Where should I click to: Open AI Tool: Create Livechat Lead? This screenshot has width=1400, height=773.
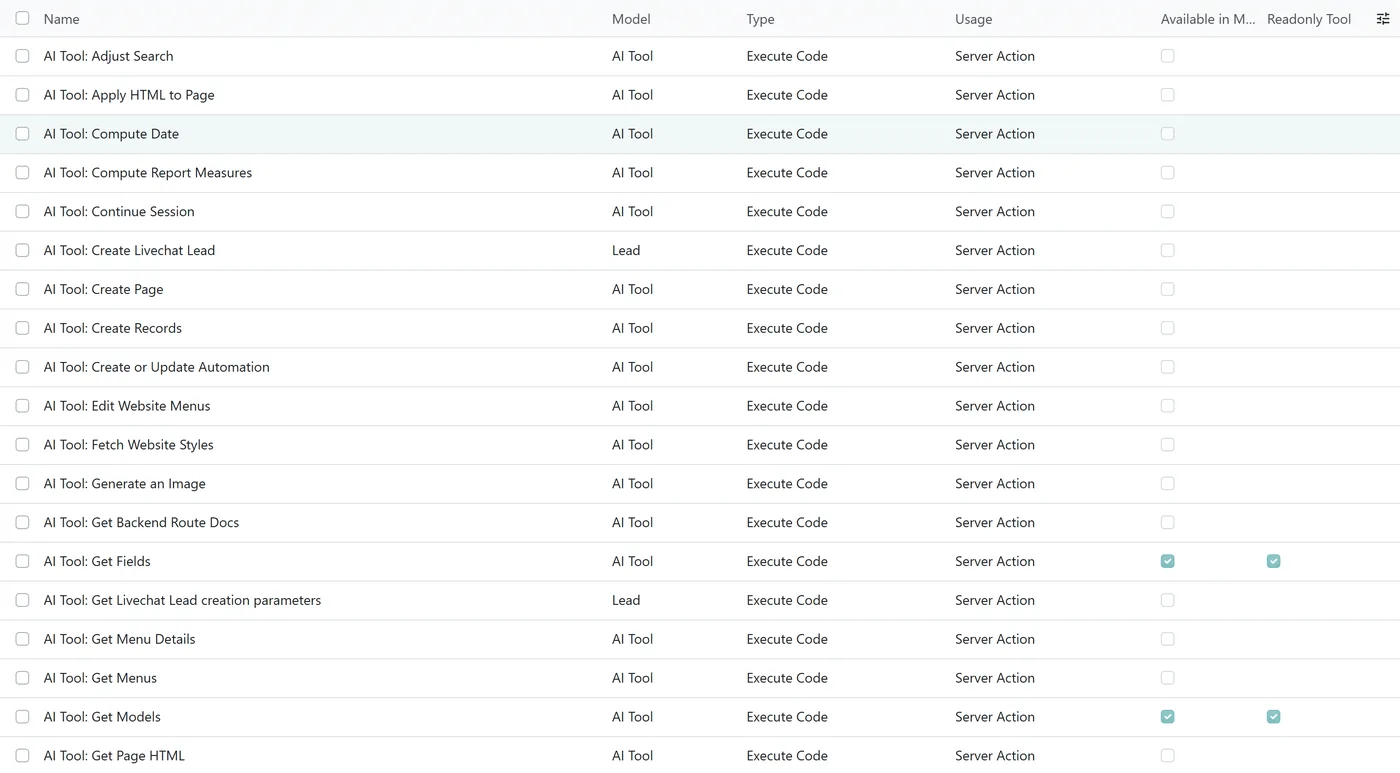(x=129, y=251)
